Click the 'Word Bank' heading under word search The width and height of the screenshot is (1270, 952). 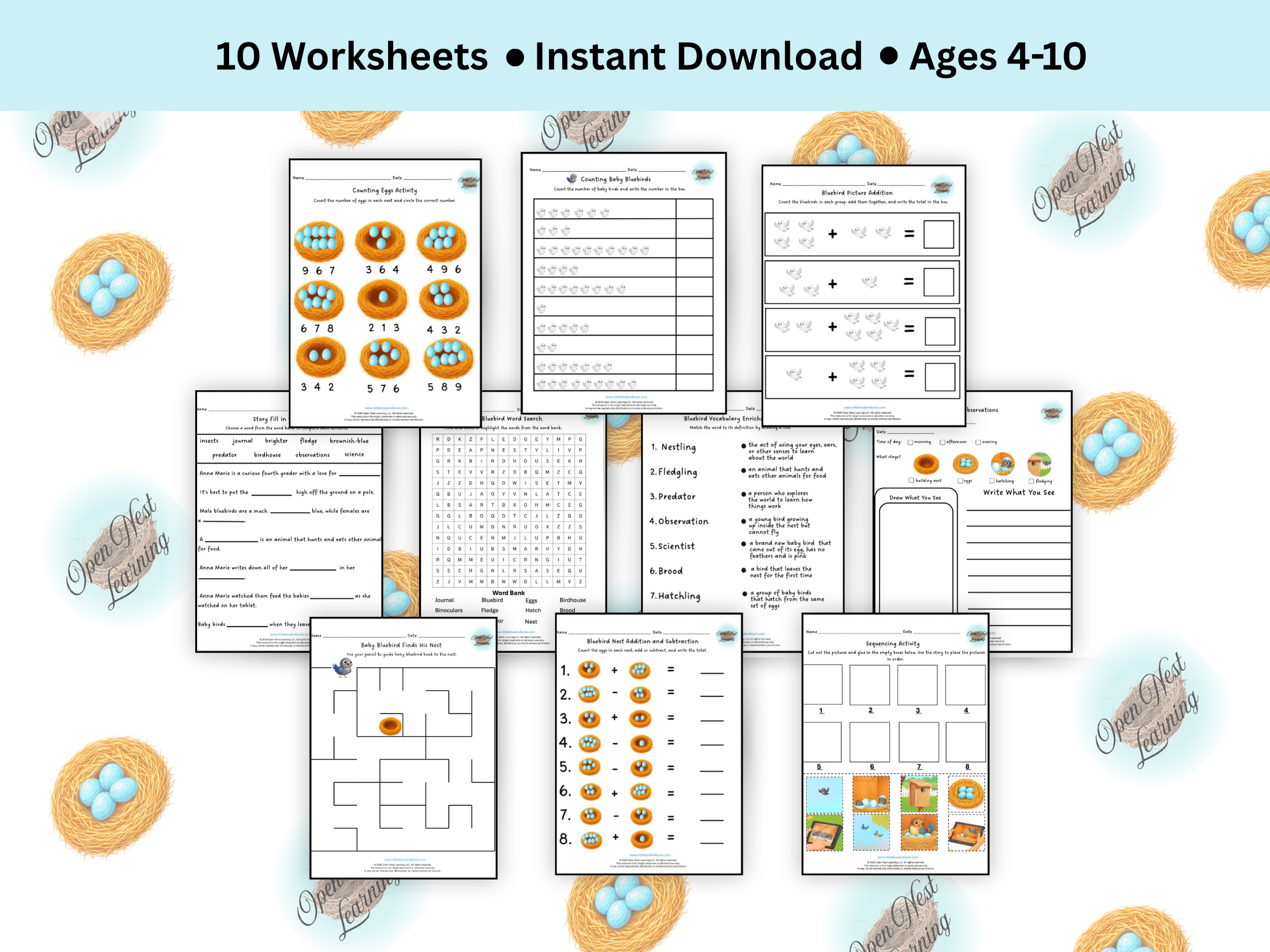point(509,593)
